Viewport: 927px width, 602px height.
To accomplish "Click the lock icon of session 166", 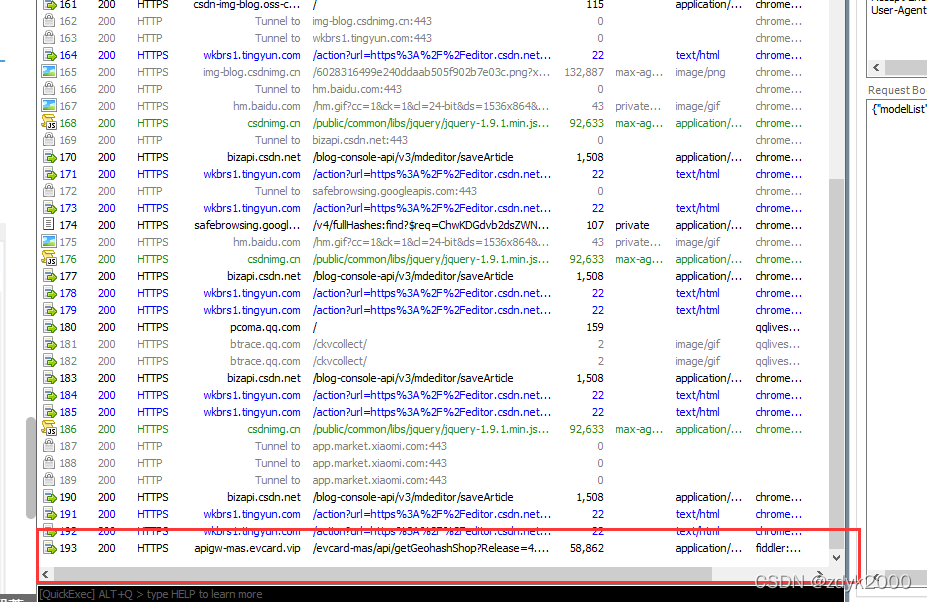I will coord(49,89).
